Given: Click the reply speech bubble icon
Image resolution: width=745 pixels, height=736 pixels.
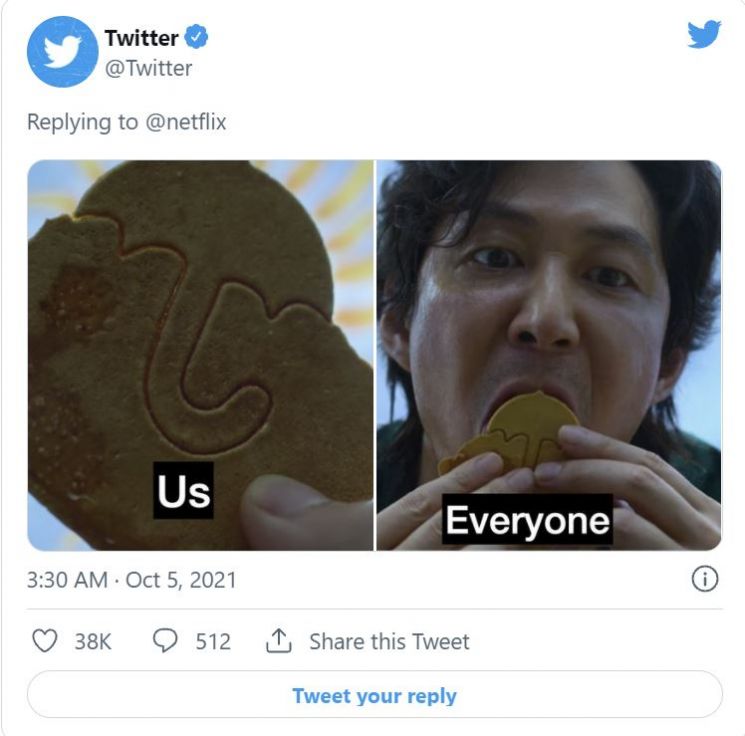Looking at the screenshot, I should tap(163, 641).
